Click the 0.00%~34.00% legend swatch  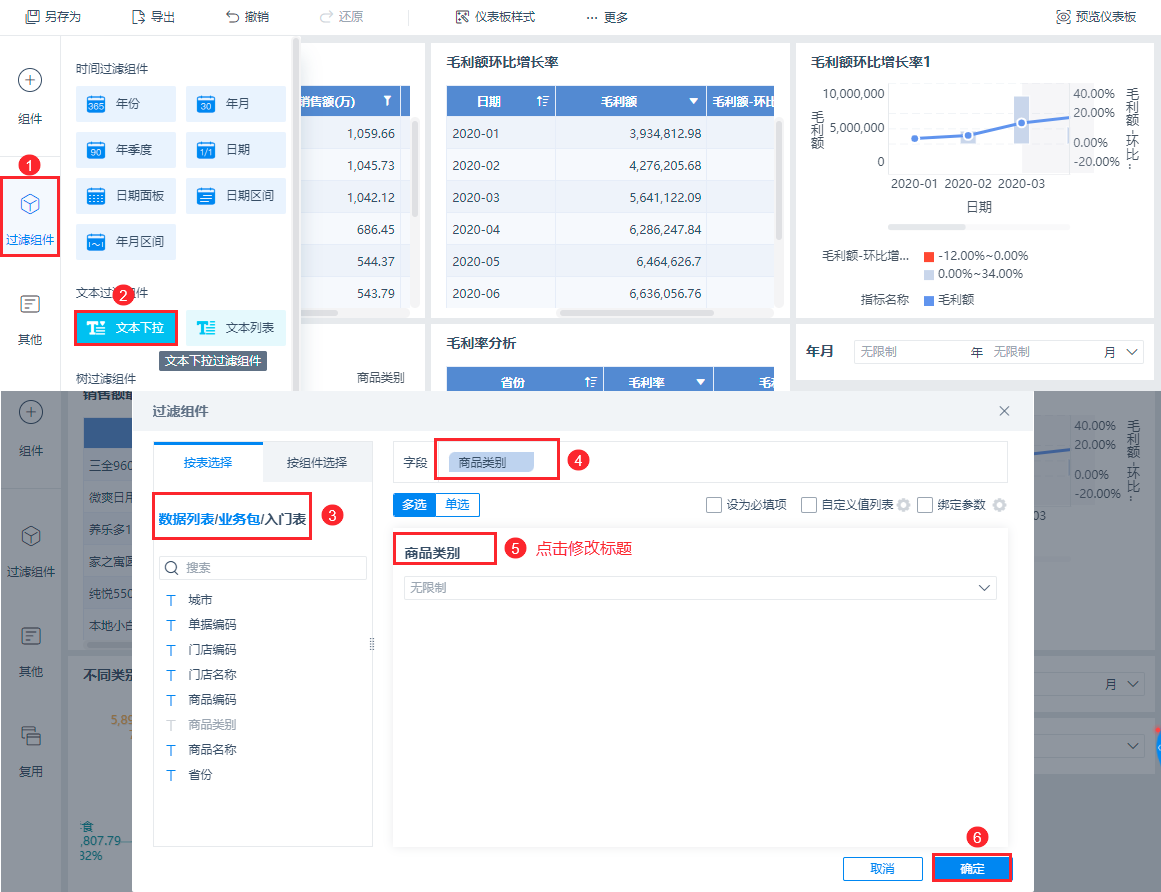pos(929,275)
